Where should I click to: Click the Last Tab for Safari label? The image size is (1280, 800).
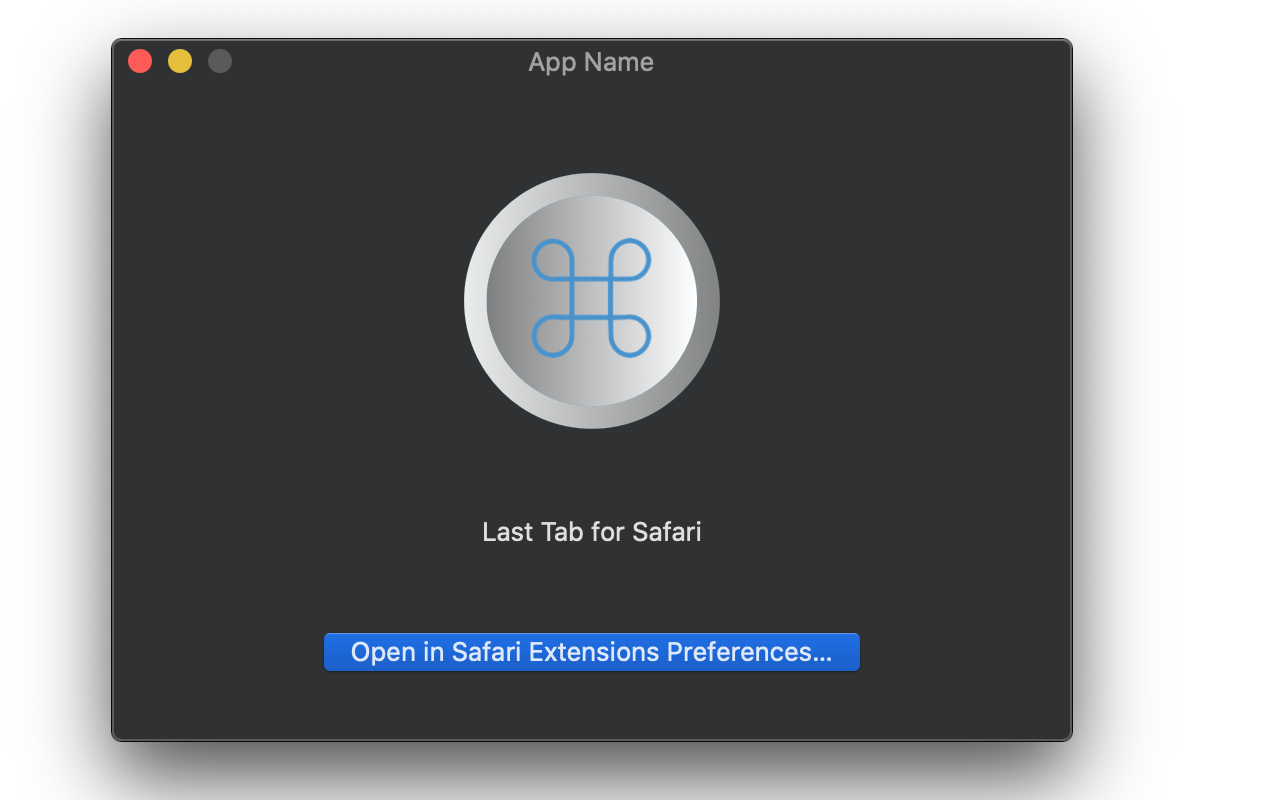[x=591, y=532]
